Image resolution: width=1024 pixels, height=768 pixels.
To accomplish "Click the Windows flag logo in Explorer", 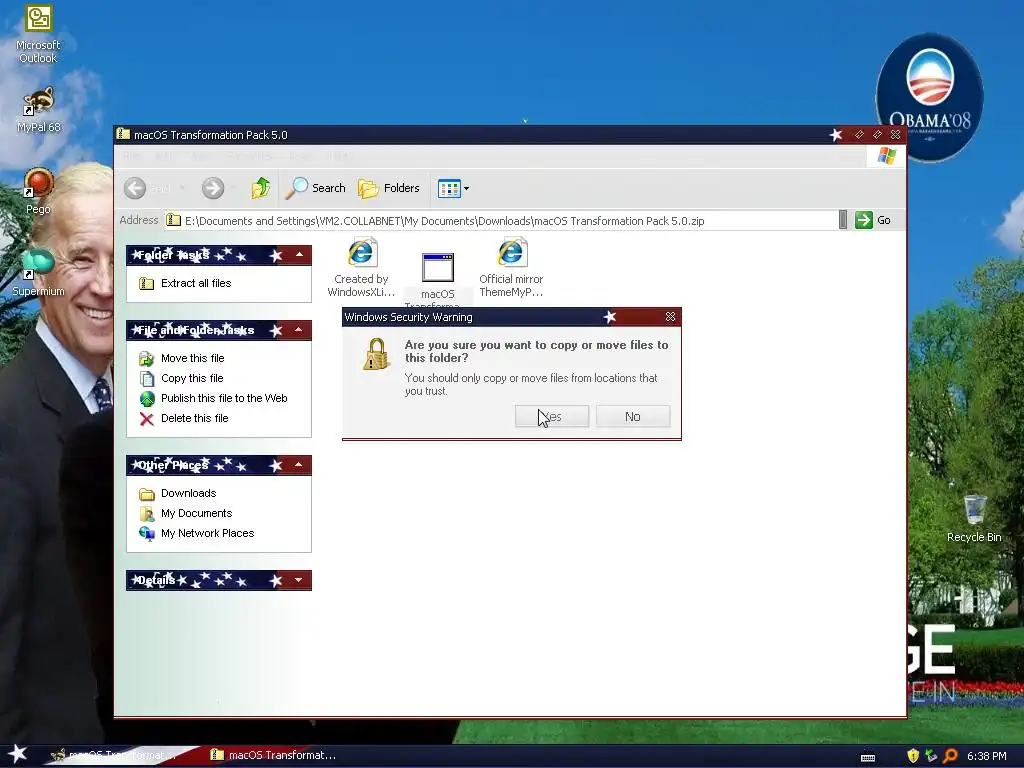I will pyautogui.click(x=886, y=156).
